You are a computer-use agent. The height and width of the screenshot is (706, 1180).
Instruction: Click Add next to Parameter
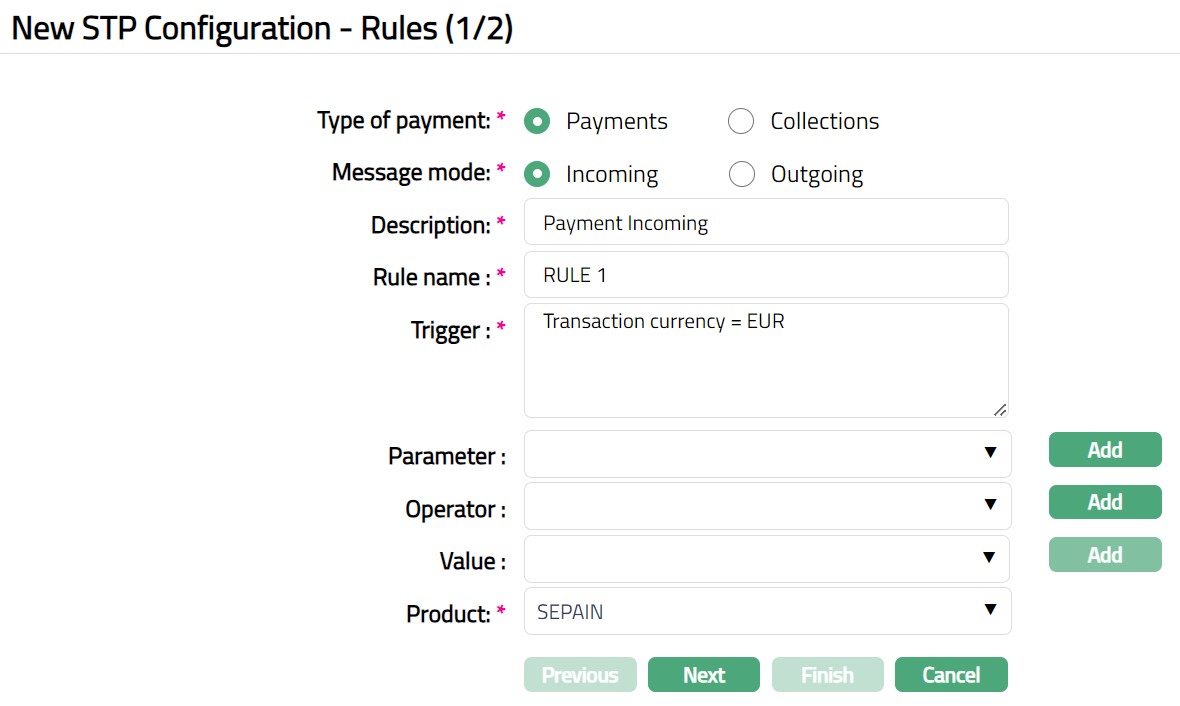[1105, 450]
